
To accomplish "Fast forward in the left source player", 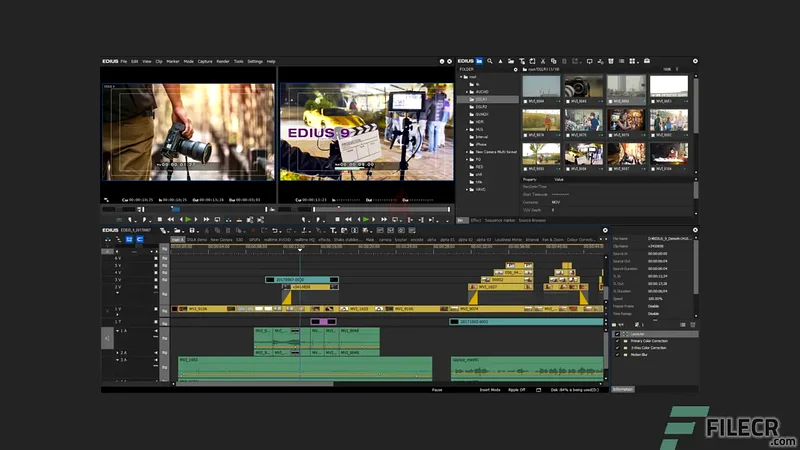I will pos(206,219).
